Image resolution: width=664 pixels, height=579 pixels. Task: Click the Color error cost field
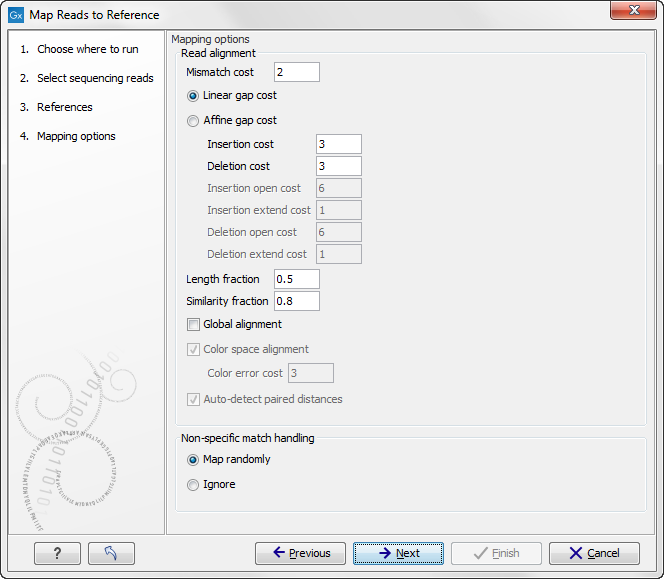(x=311, y=373)
